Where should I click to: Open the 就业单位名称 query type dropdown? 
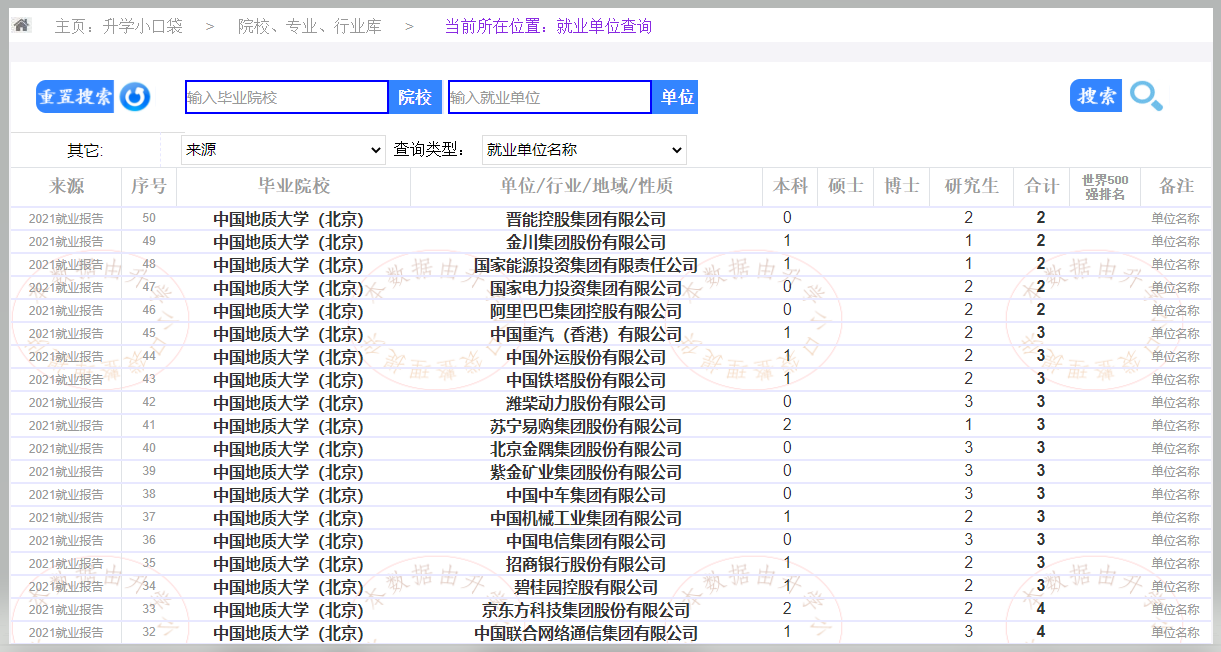click(x=583, y=150)
